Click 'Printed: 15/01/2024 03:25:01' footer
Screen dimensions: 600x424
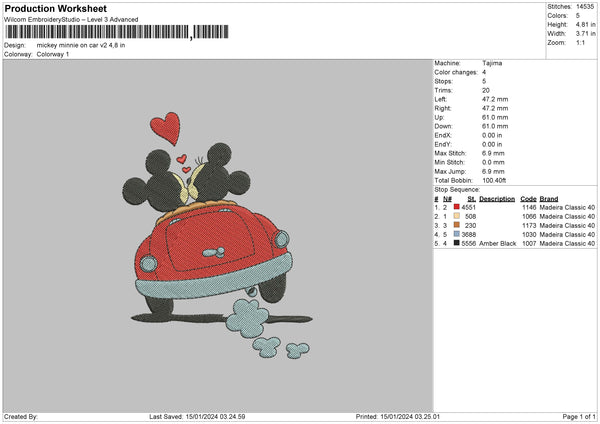point(398,417)
